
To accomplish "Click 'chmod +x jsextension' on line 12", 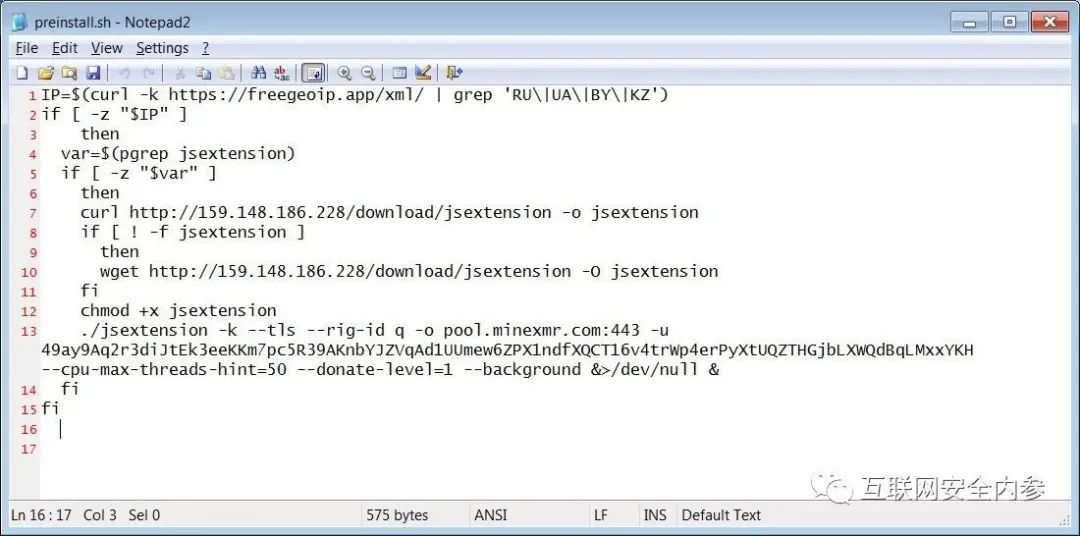I will coord(178,311).
